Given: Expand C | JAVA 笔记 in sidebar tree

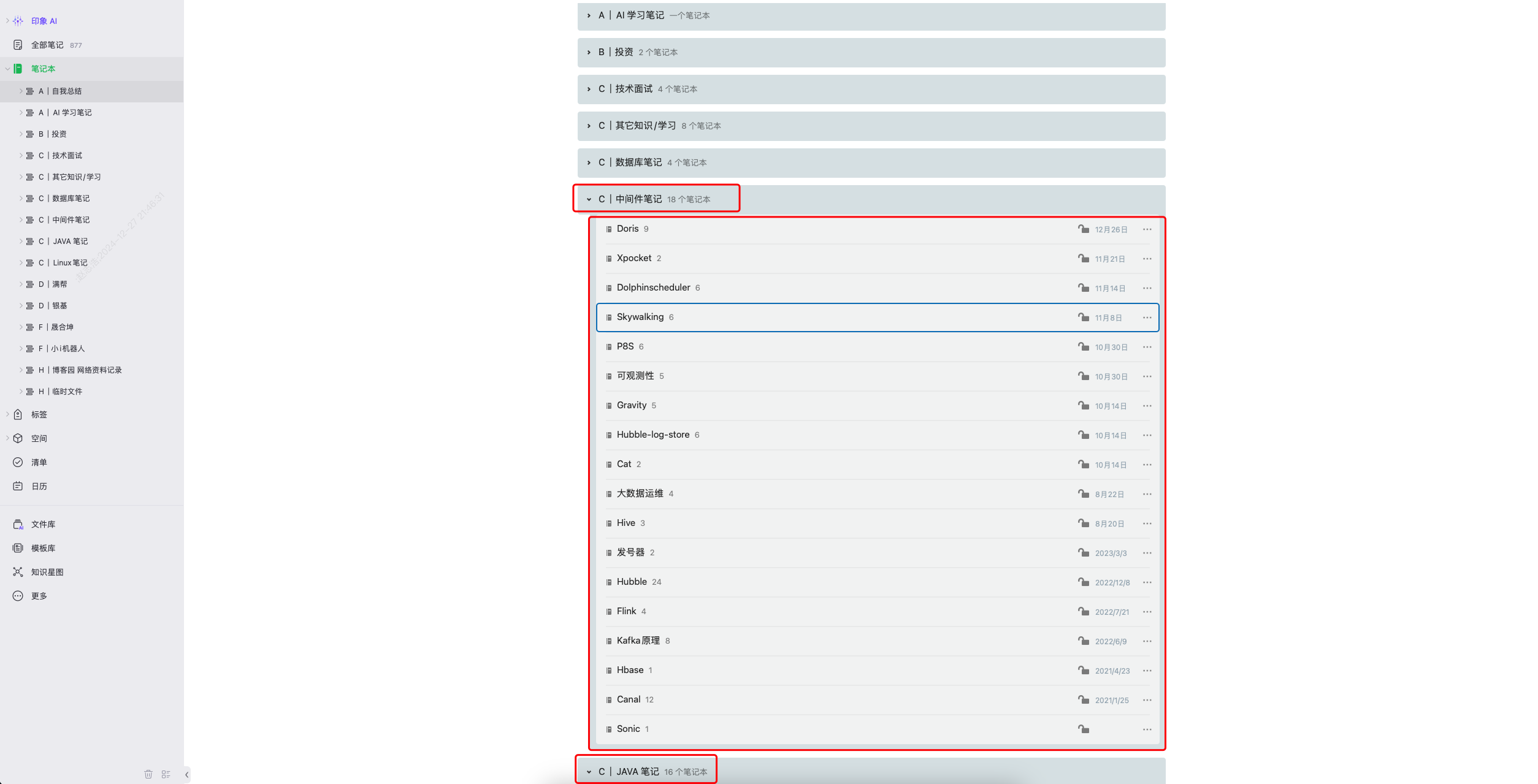Looking at the screenshot, I should (21, 242).
